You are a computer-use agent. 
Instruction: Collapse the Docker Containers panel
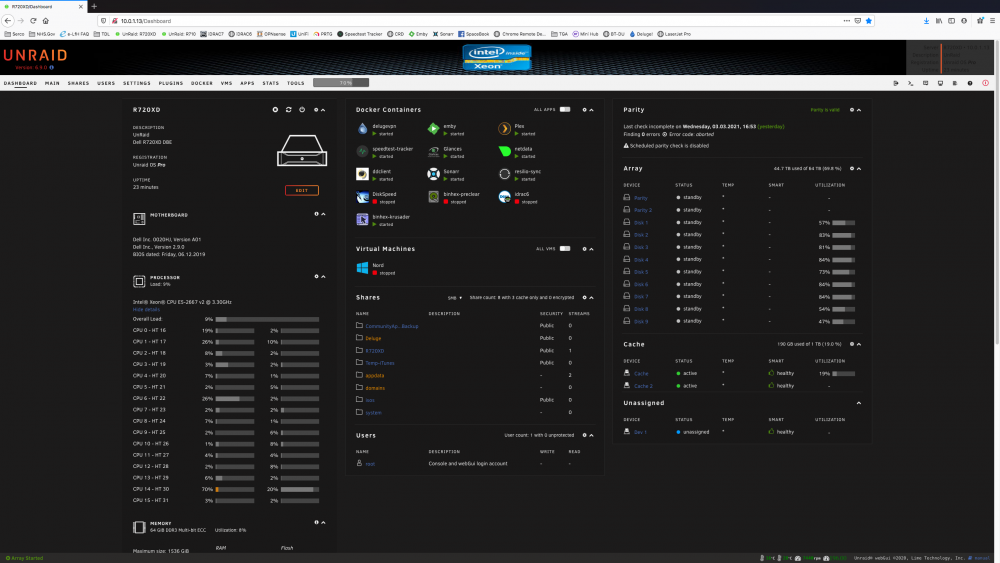[x=591, y=110]
